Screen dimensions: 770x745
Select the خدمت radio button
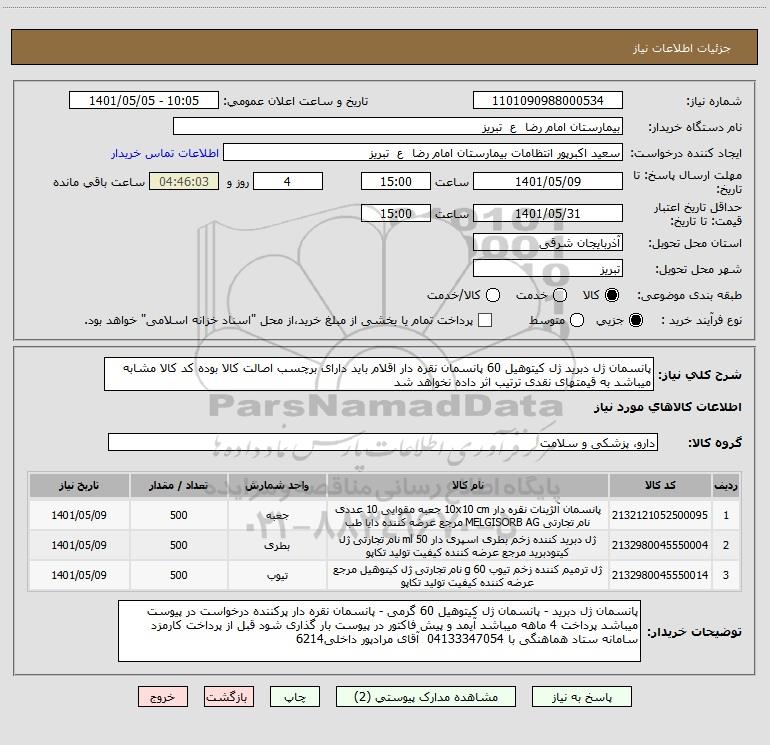click(x=560, y=295)
